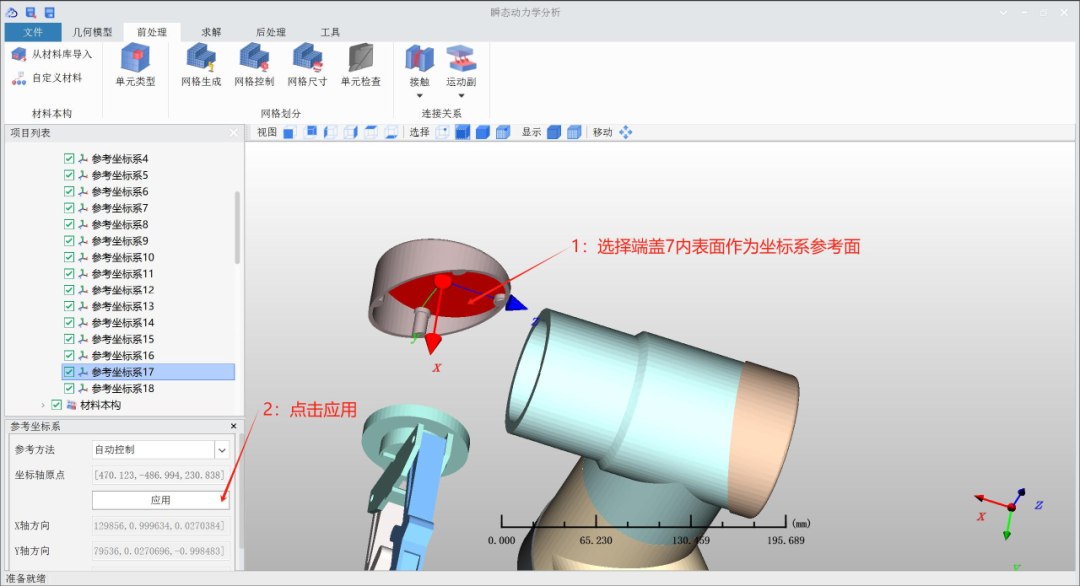The width and height of the screenshot is (1080, 586).
Task: Switch to 求解 tab
Action: (x=211, y=32)
